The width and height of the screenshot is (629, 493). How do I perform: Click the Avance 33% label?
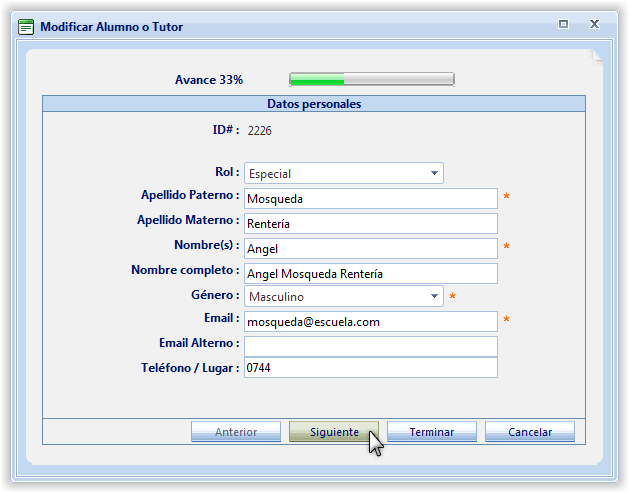(209, 80)
